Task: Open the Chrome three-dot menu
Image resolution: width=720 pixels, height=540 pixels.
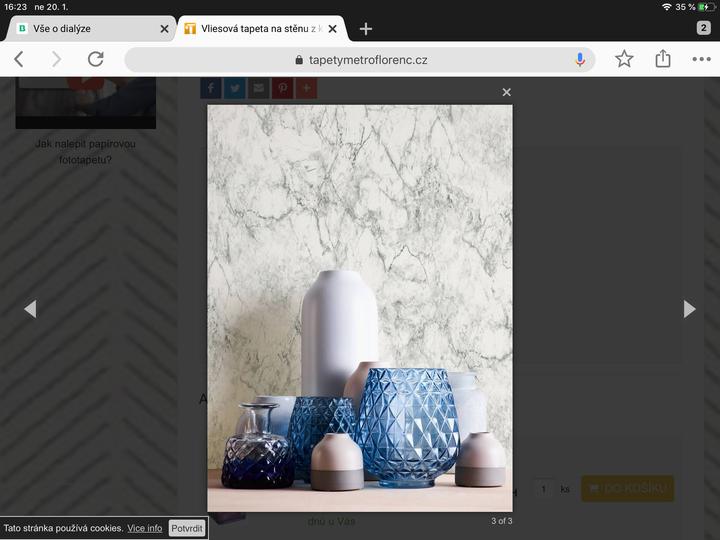Action: [701, 60]
